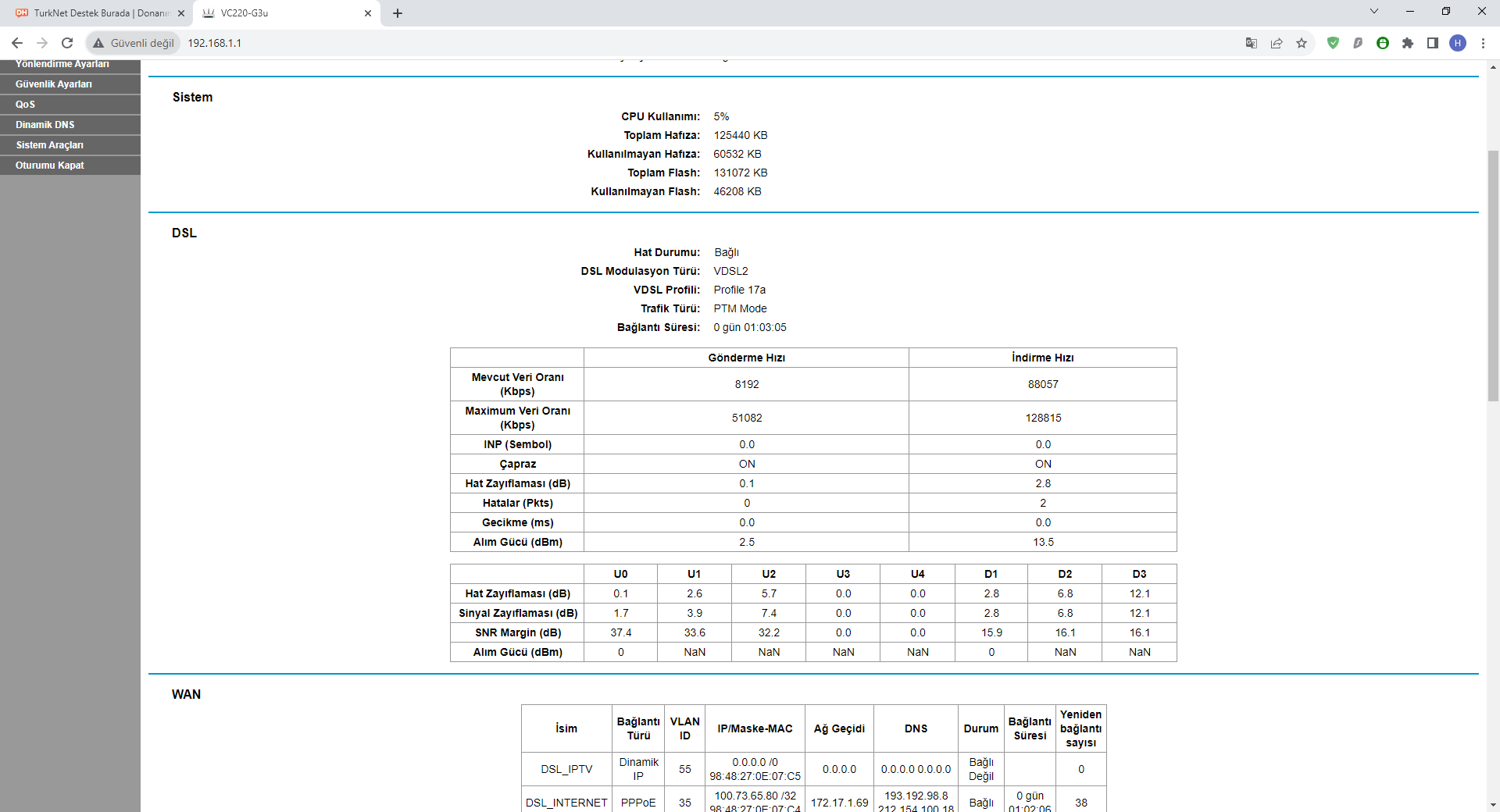Screen dimensions: 1500x812
Task: Select the gateway cell 172.17.1.69
Action: [x=839, y=803]
